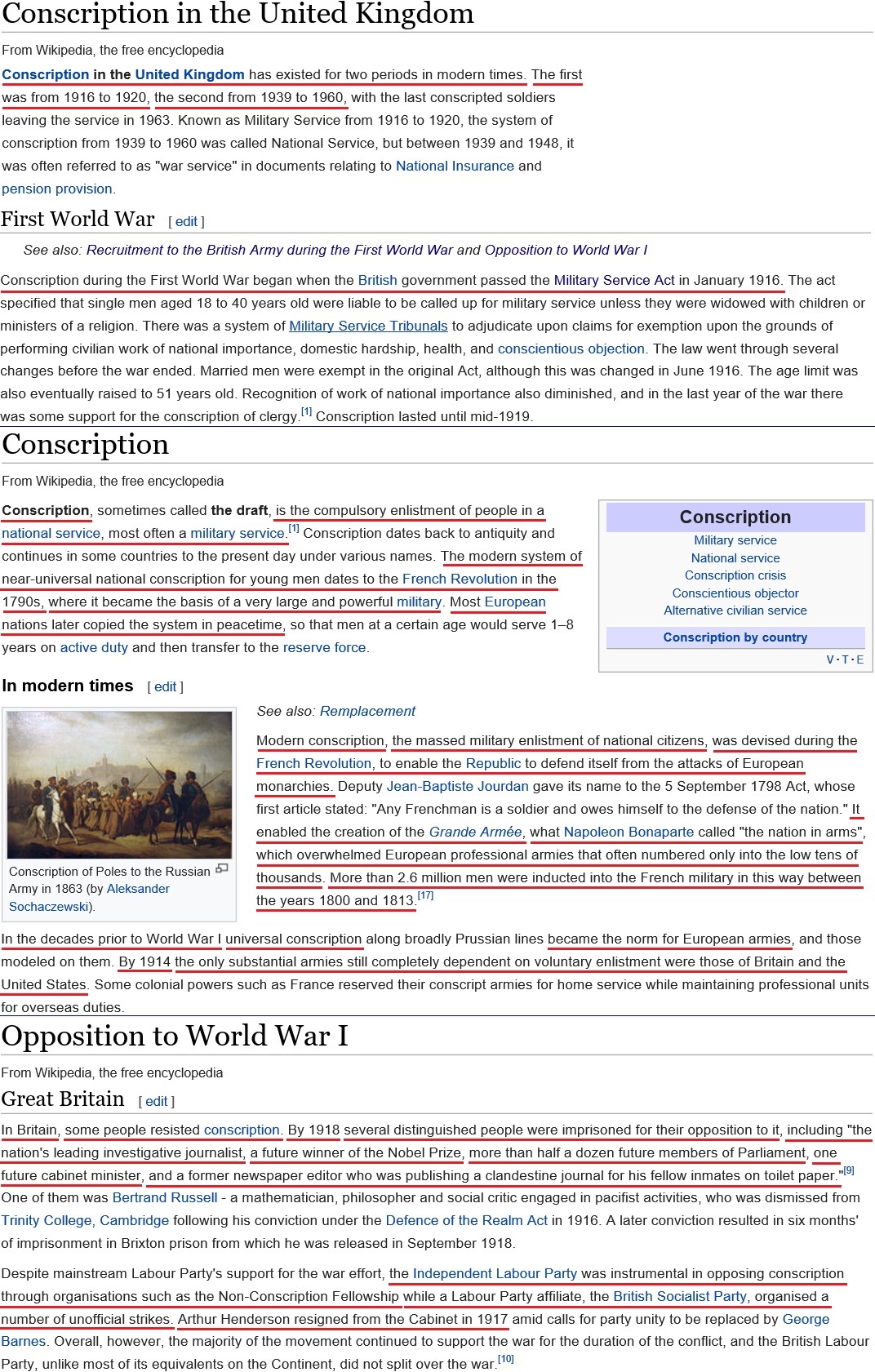Click edit beside In modern times heading
Viewport: 875px width, 1372px height.
tap(165, 687)
